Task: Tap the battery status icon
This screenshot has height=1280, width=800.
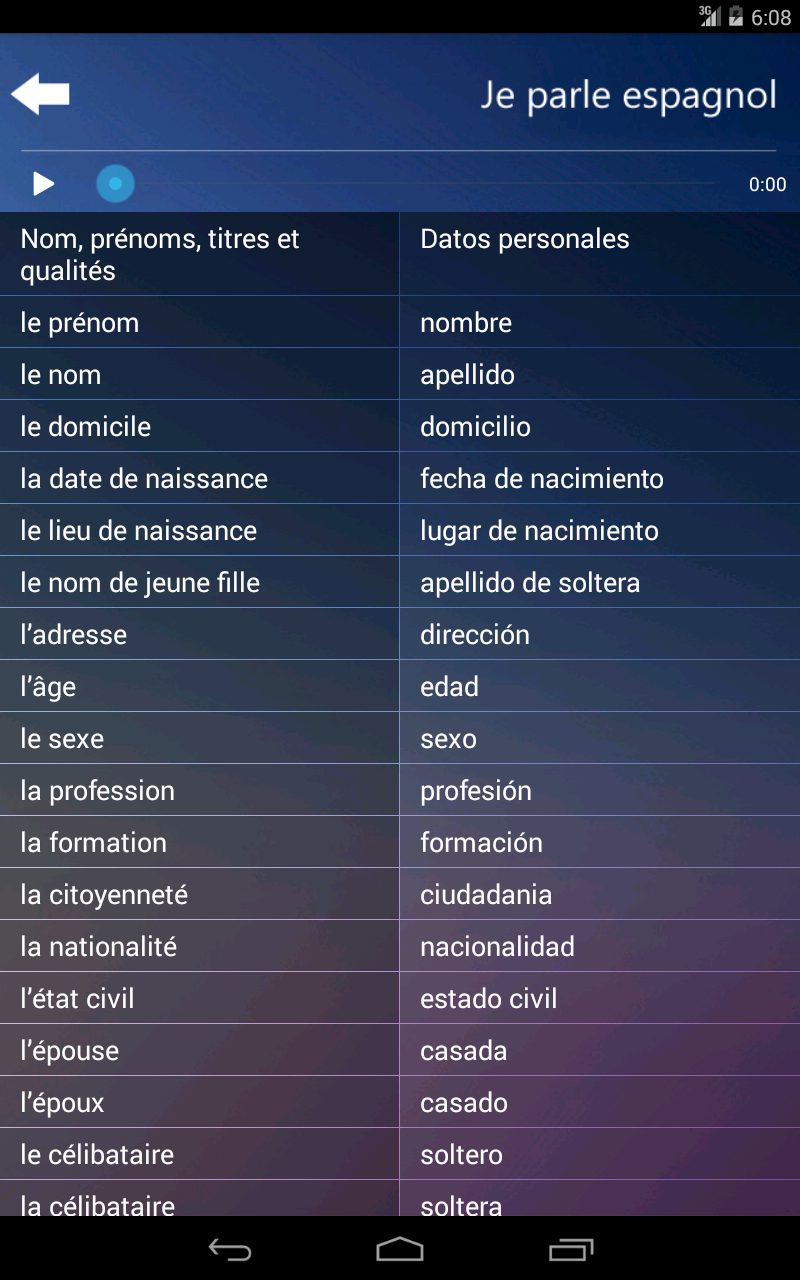Action: 736,16
